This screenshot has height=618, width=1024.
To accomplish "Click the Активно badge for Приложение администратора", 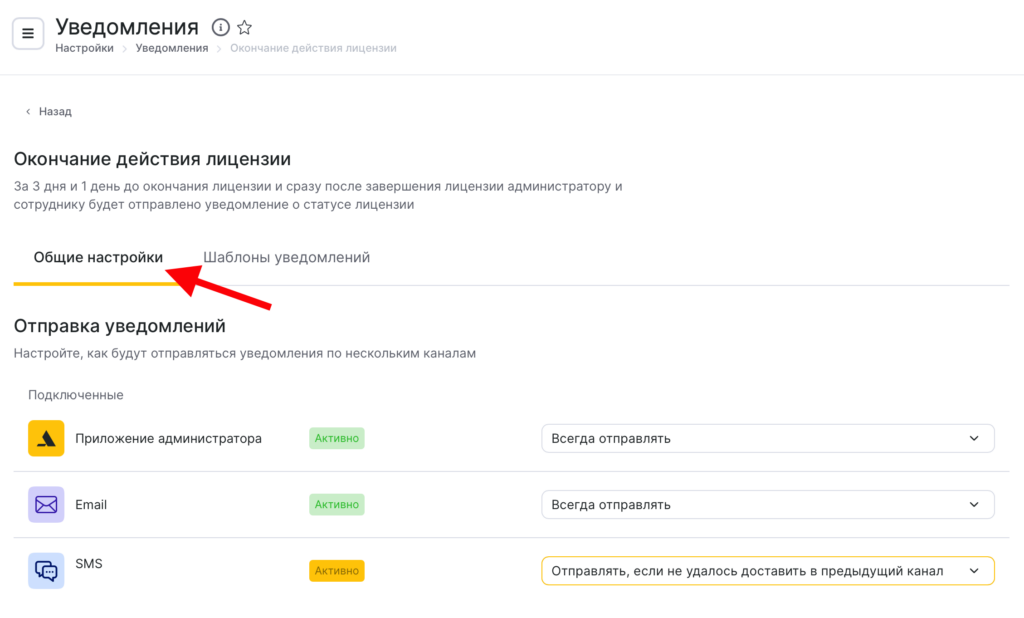I will pos(336,438).
